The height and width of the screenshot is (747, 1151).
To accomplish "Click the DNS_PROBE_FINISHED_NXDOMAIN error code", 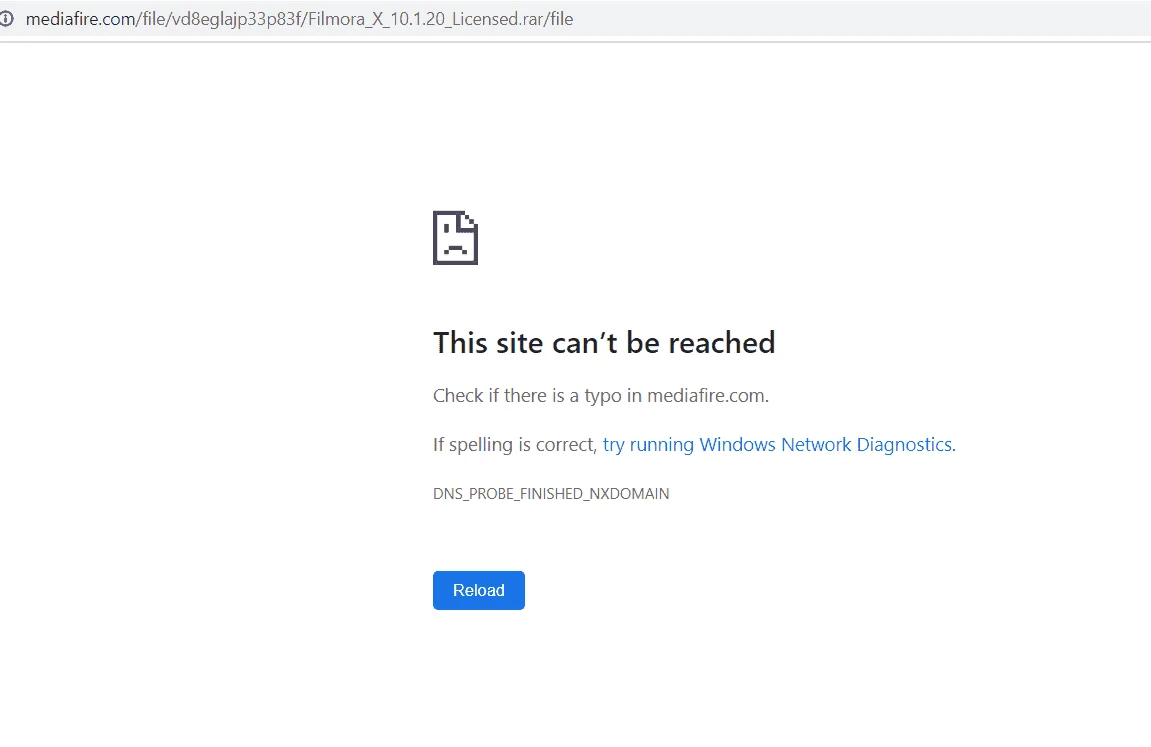I will click(551, 494).
